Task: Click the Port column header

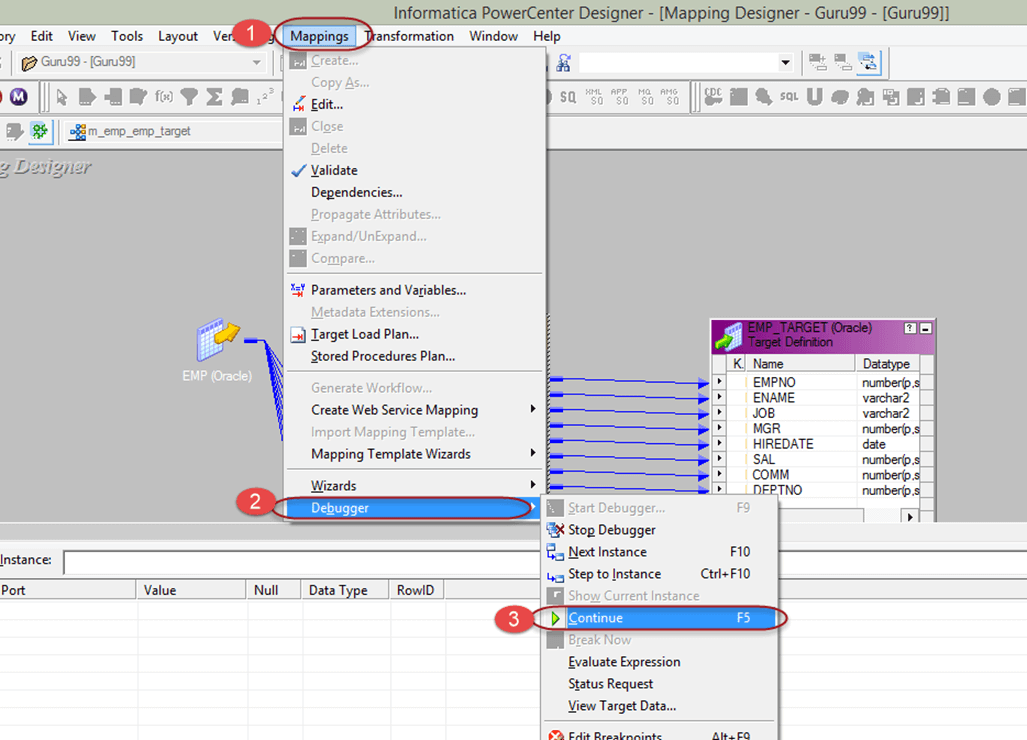Action: pos(68,590)
